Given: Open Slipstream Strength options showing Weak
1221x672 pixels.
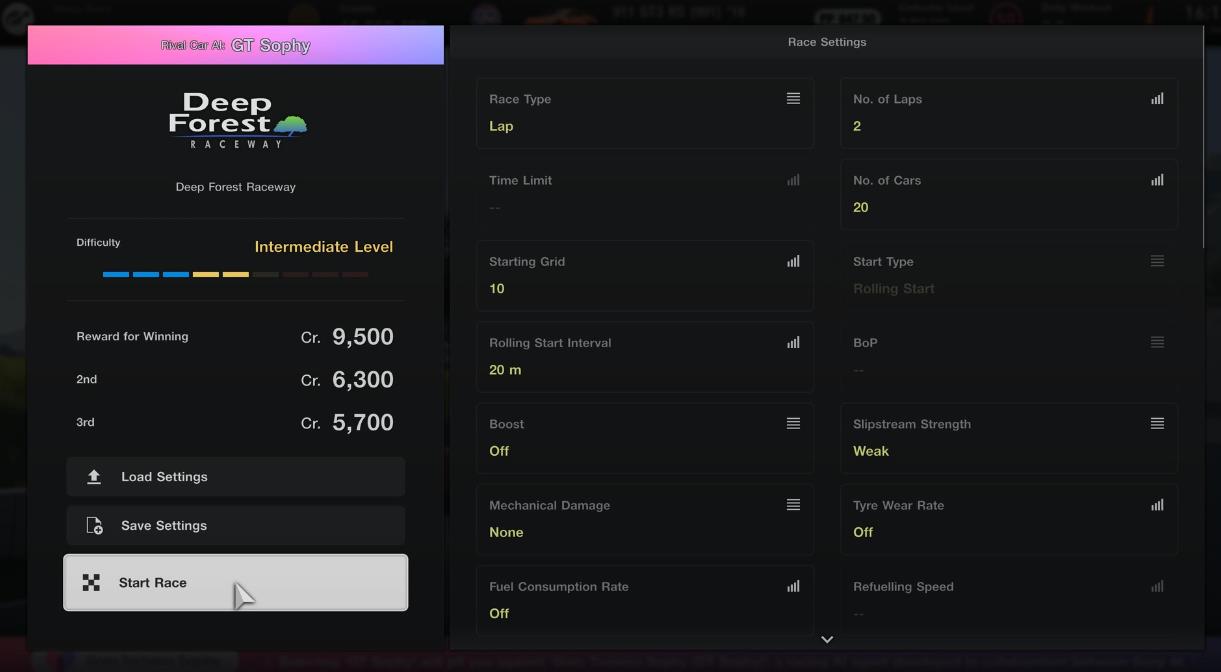Looking at the screenshot, I should (x=1008, y=438).
